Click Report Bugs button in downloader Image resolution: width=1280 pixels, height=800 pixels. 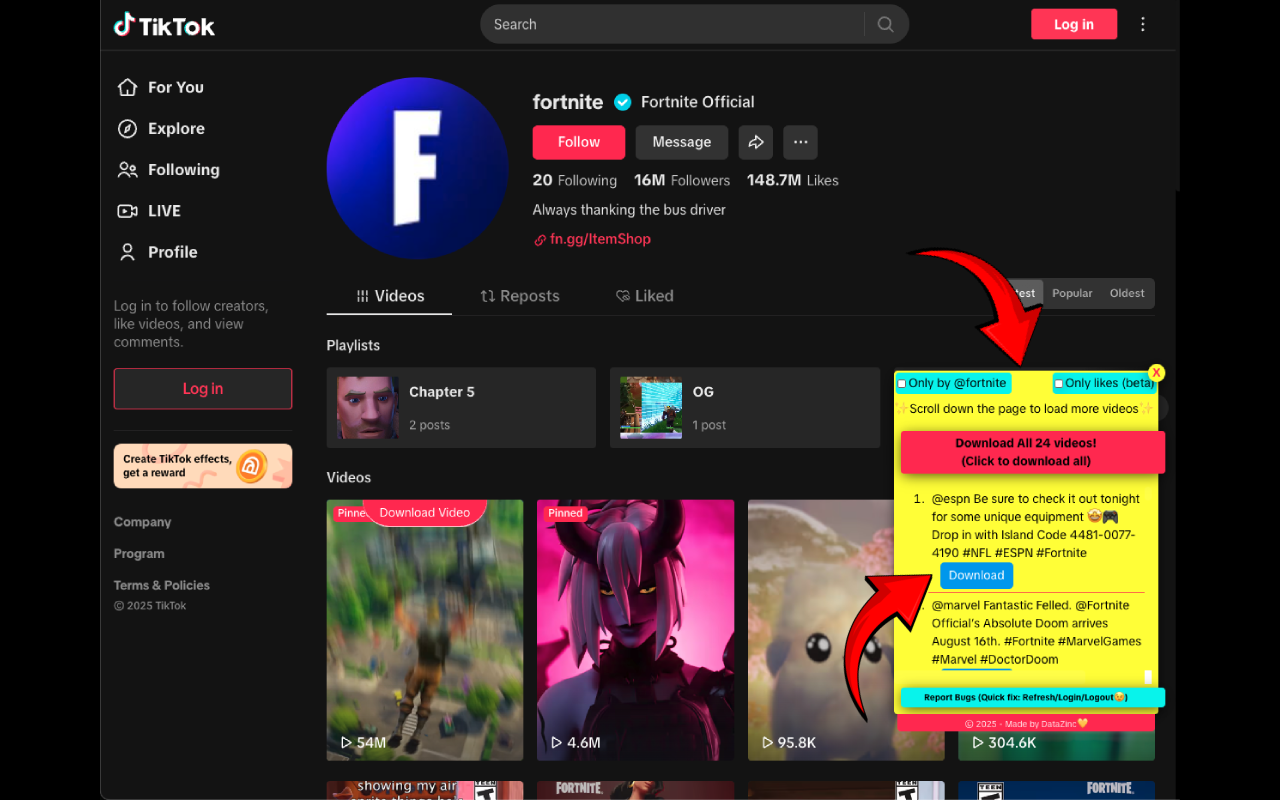pos(1033,697)
